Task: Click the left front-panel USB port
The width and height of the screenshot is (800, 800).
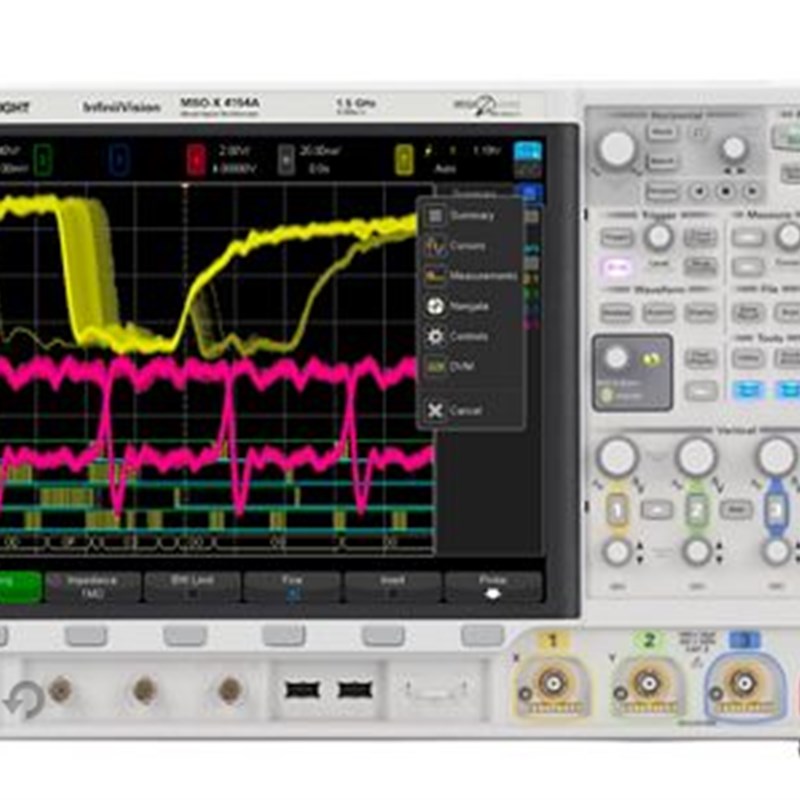Action: point(302,690)
